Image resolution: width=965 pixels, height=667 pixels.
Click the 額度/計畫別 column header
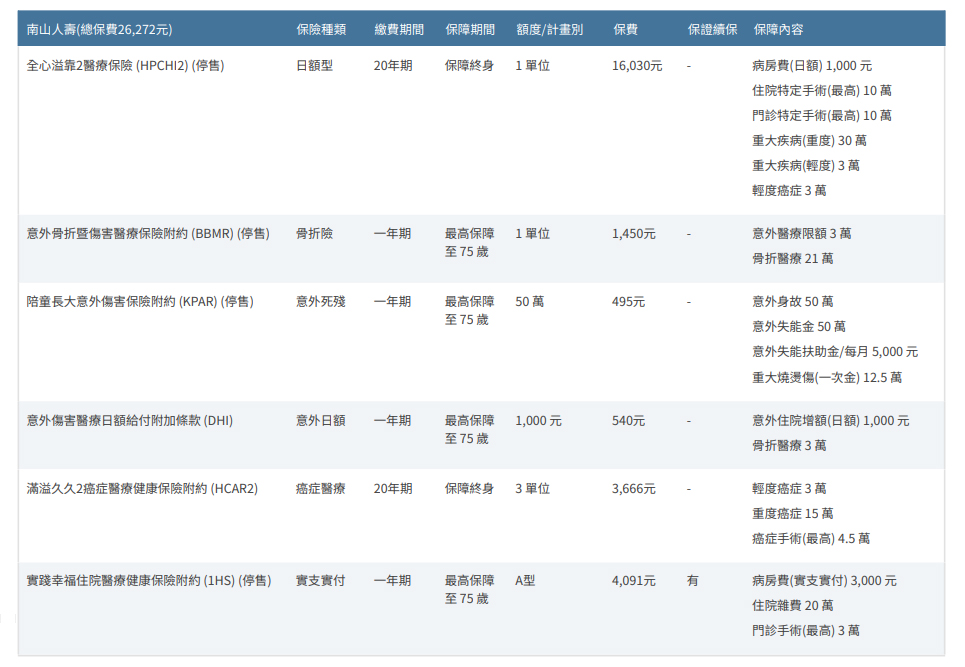[549, 29]
